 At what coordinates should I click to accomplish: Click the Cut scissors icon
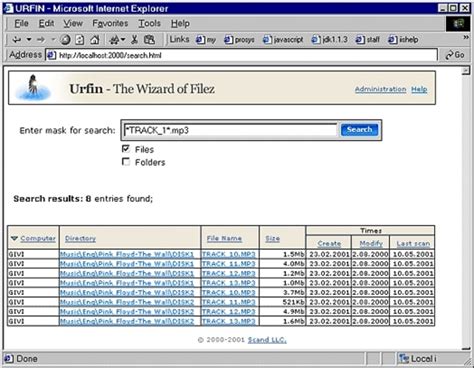coord(134,40)
